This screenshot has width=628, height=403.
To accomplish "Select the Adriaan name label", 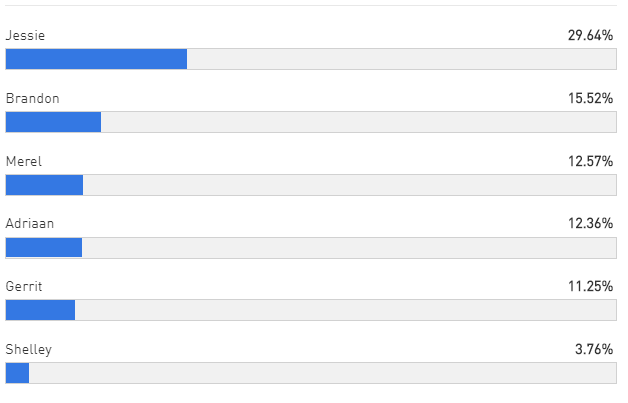I will [x=30, y=223].
